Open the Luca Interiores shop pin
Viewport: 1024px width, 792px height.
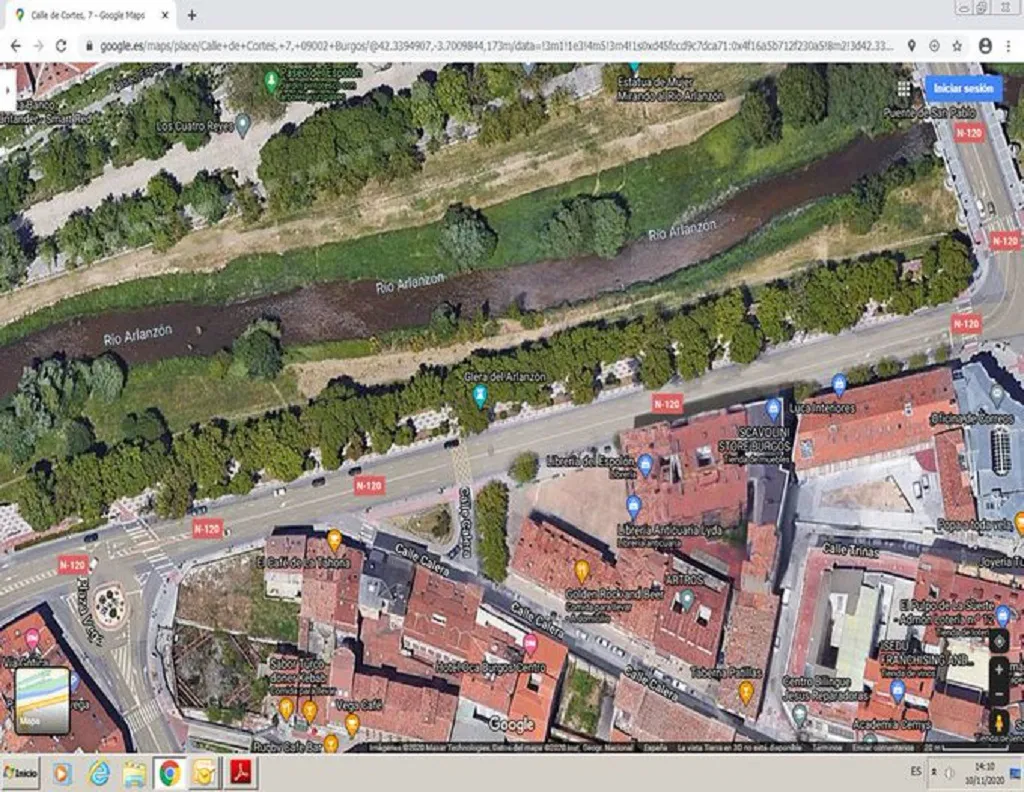click(839, 386)
